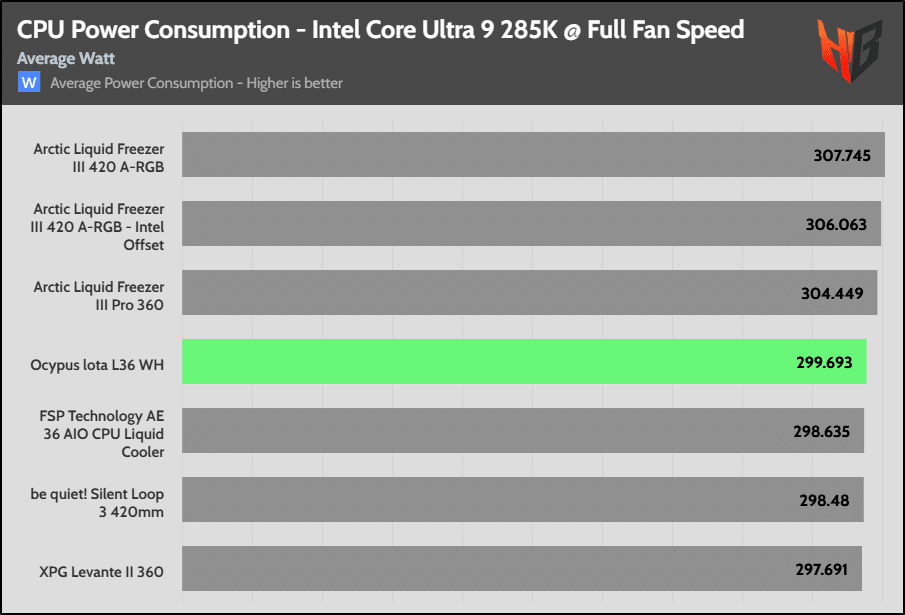Screen dimensions: 905x615
Task: Select the be quiet! Silent Loop 3 bar
Action: pos(523,500)
